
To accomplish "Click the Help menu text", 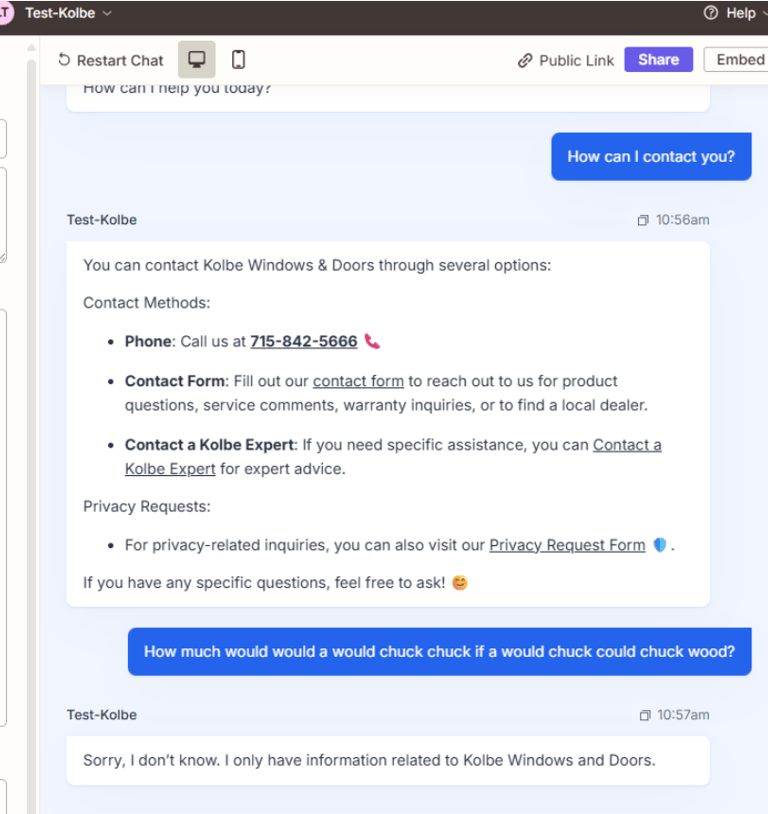I will [x=740, y=13].
